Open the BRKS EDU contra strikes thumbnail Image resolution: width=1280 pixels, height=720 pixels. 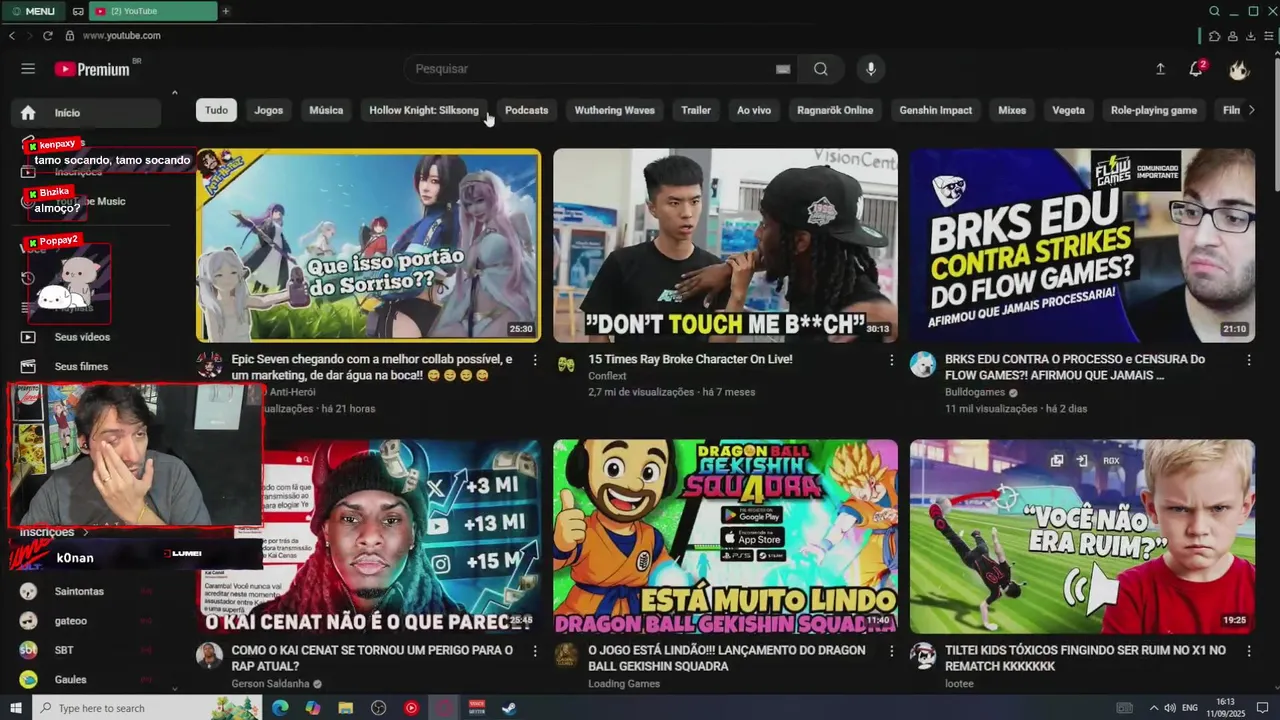pos(1082,245)
